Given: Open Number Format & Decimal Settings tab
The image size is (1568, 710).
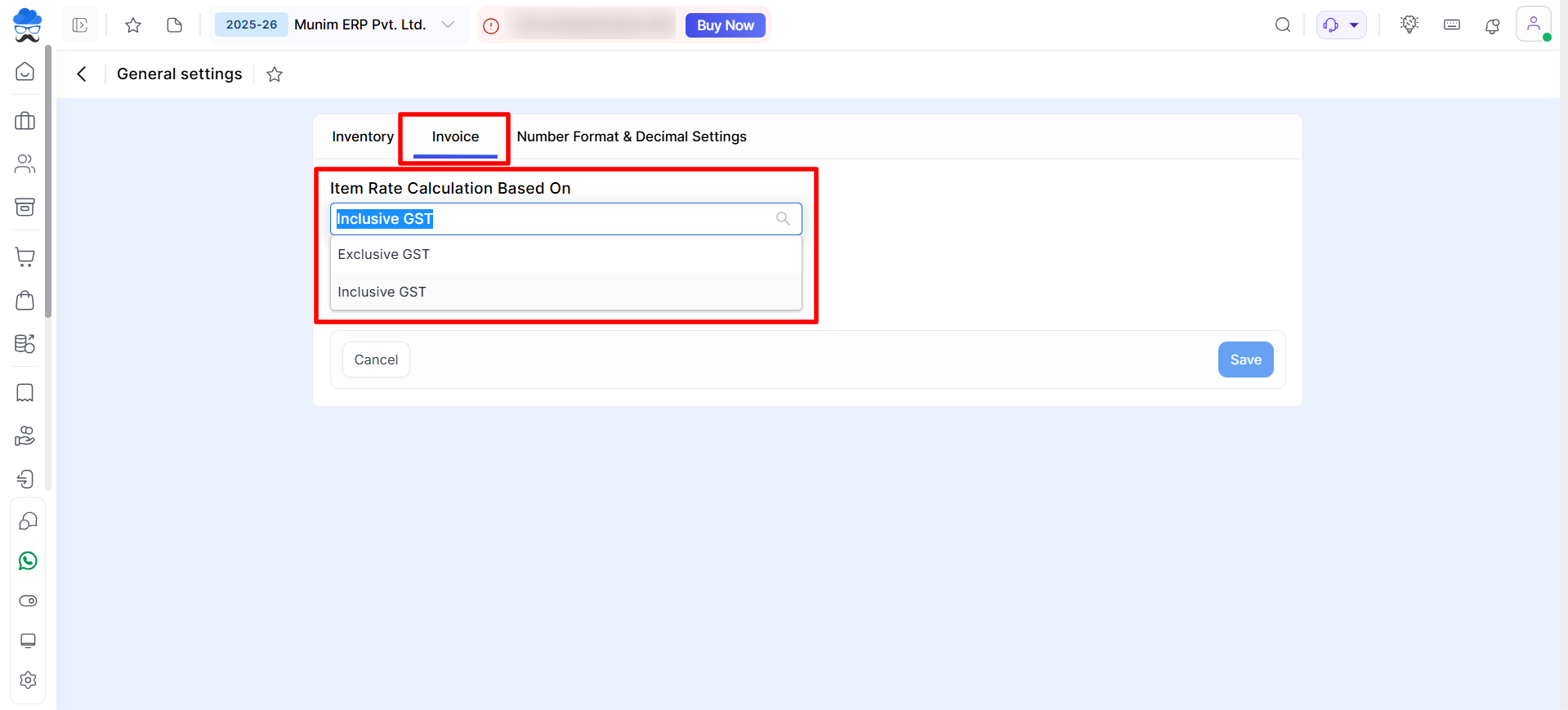Looking at the screenshot, I should click(632, 136).
